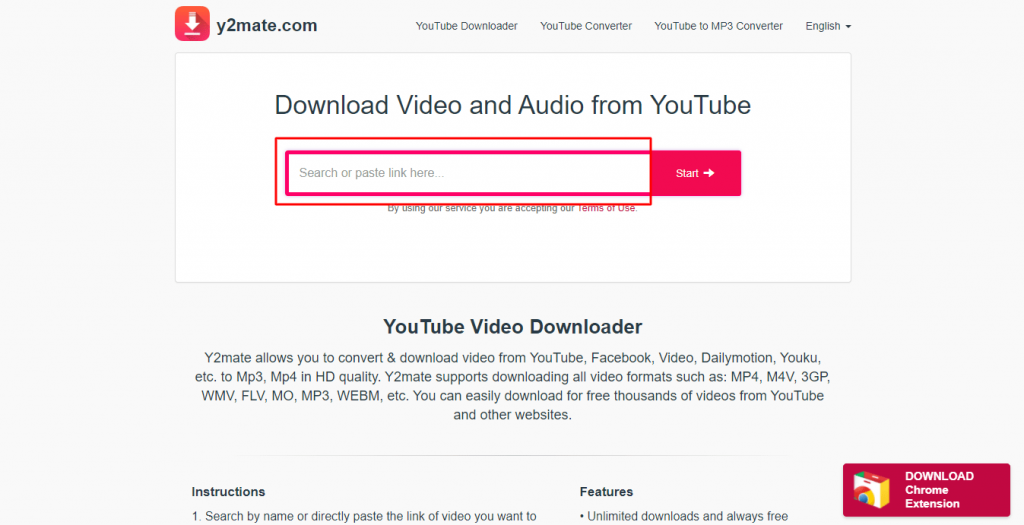Click the 'Search by name or directly paste' instruction
The width and height of the screenshot is (1024, 525).
coord(364,517)
